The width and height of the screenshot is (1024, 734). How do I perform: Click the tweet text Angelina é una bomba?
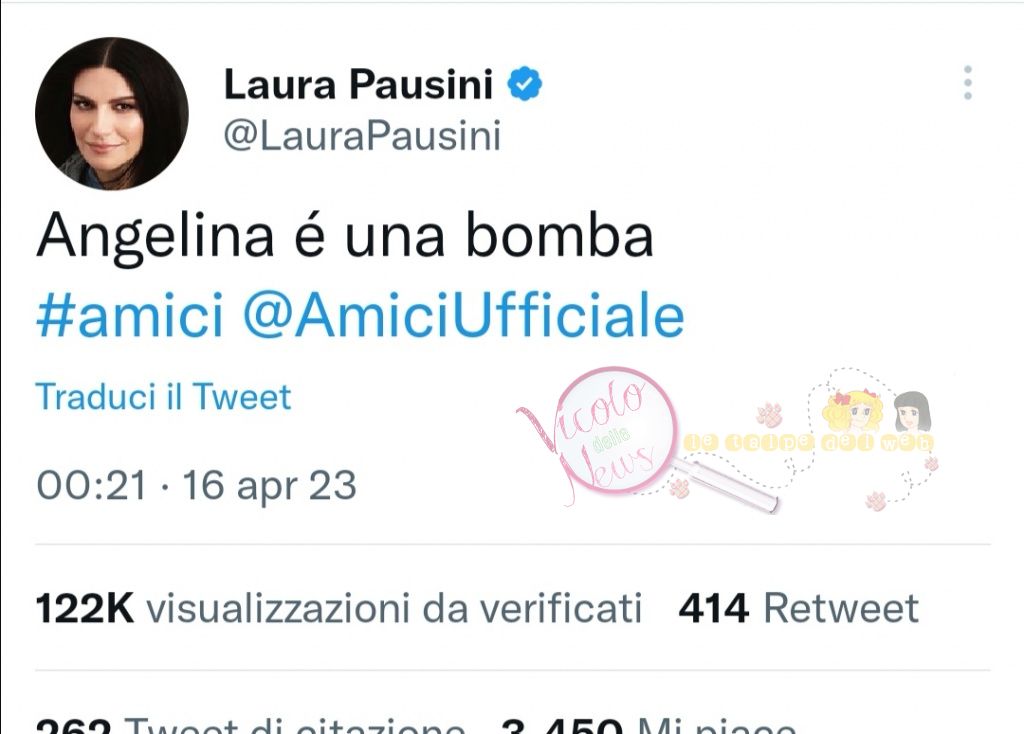click(345, 236)
